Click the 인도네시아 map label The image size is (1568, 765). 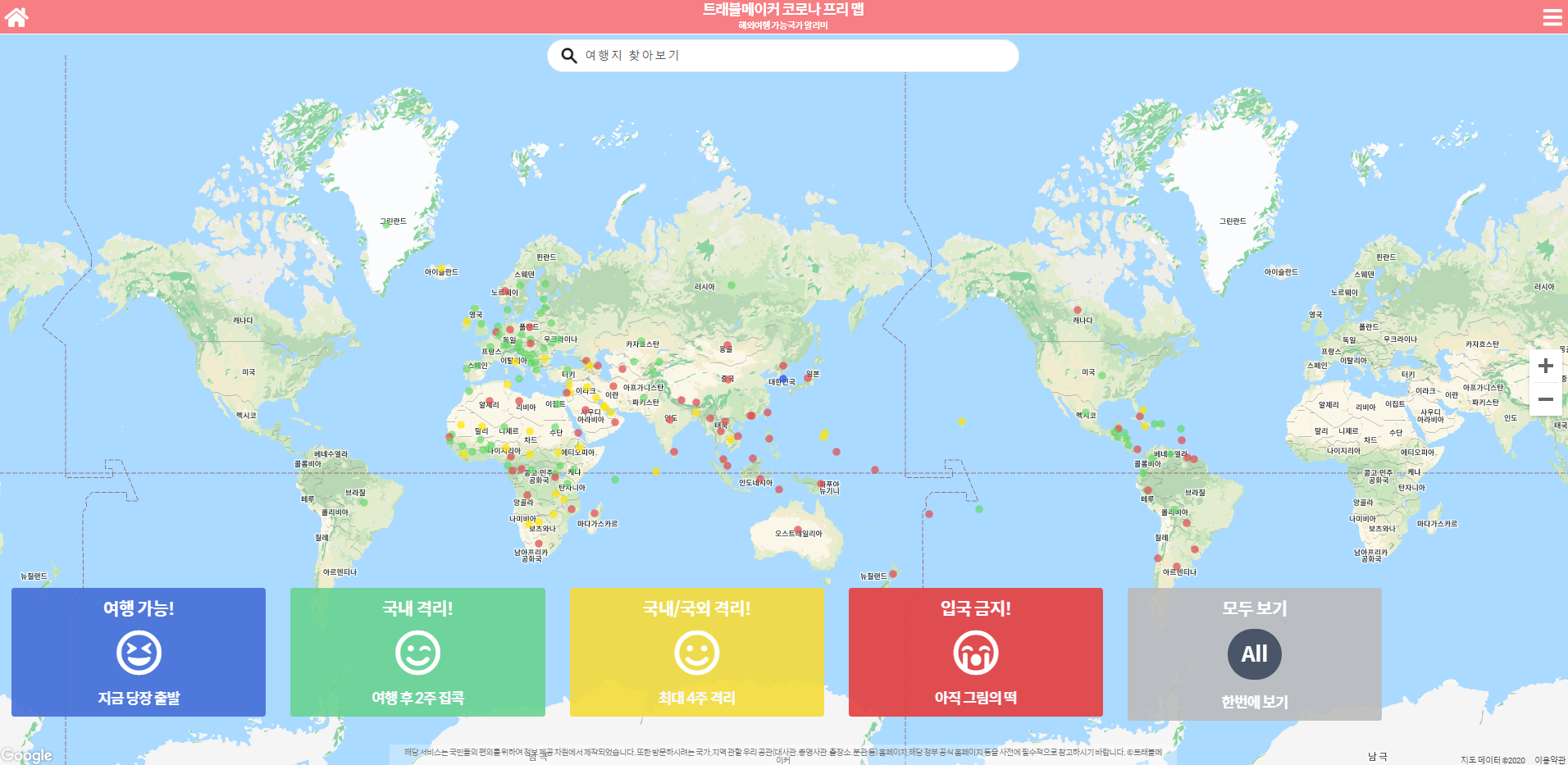755,483
